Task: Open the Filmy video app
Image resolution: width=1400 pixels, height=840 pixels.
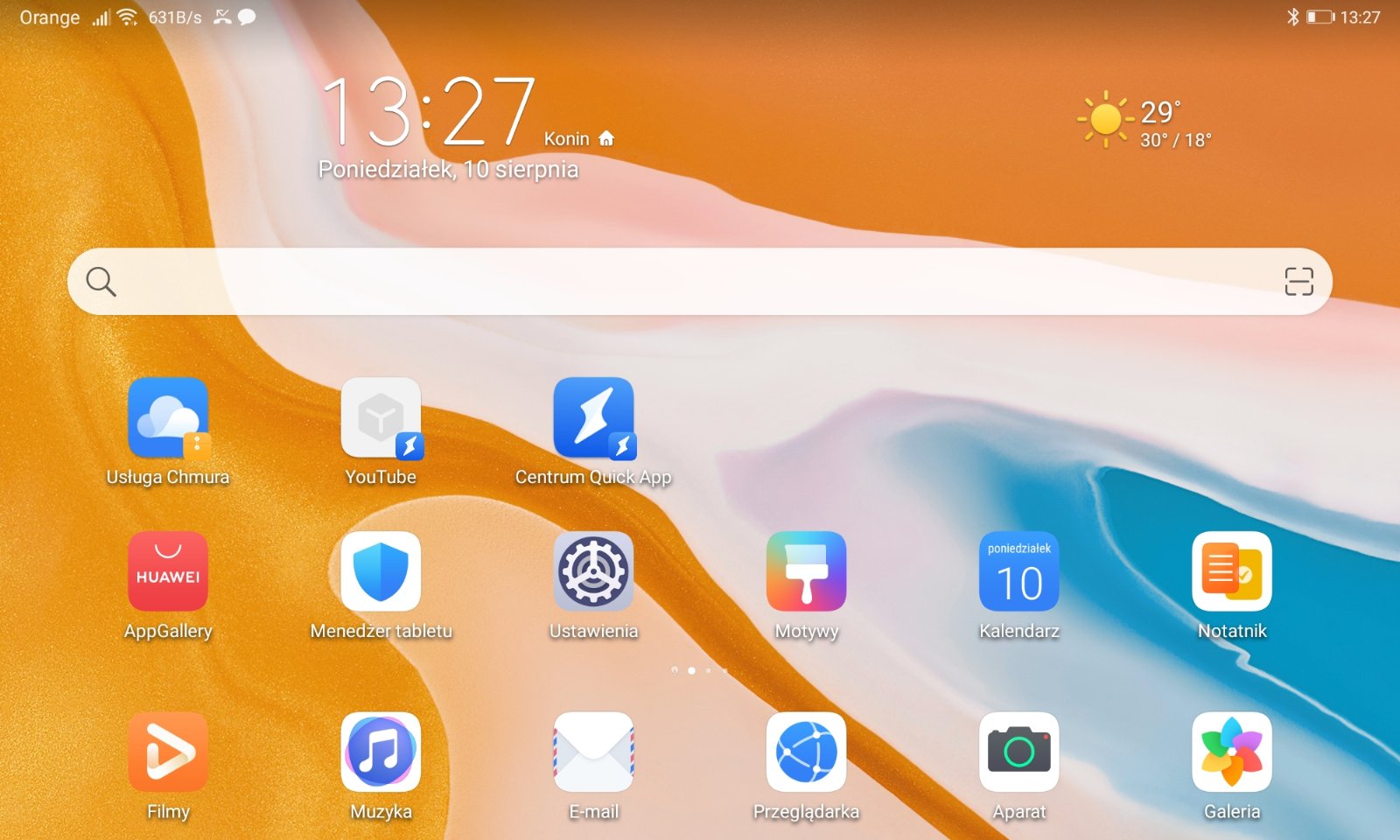Action: pos(168,752)
